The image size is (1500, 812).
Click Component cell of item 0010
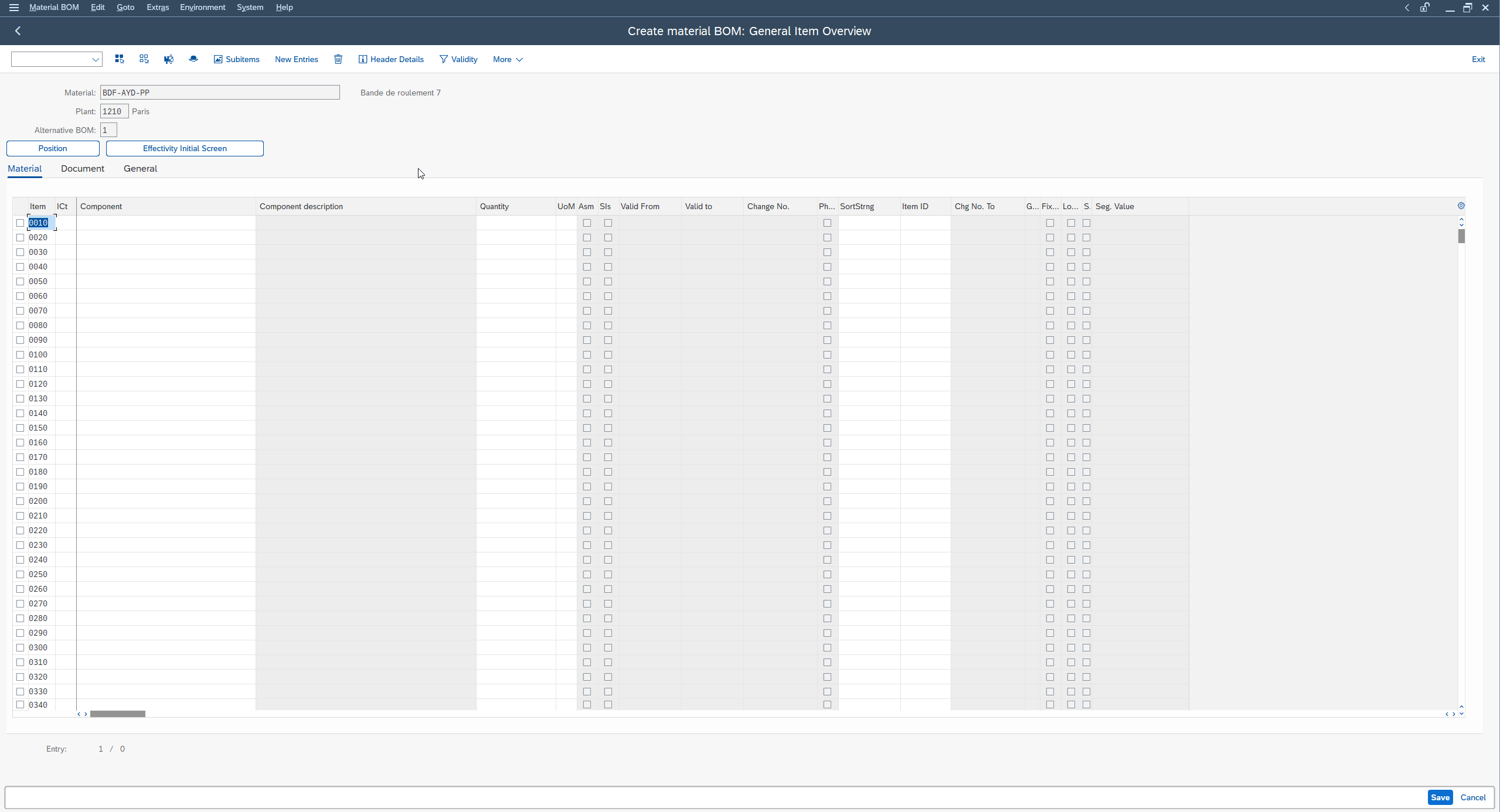pyautogui.click(x=166, y=223)
